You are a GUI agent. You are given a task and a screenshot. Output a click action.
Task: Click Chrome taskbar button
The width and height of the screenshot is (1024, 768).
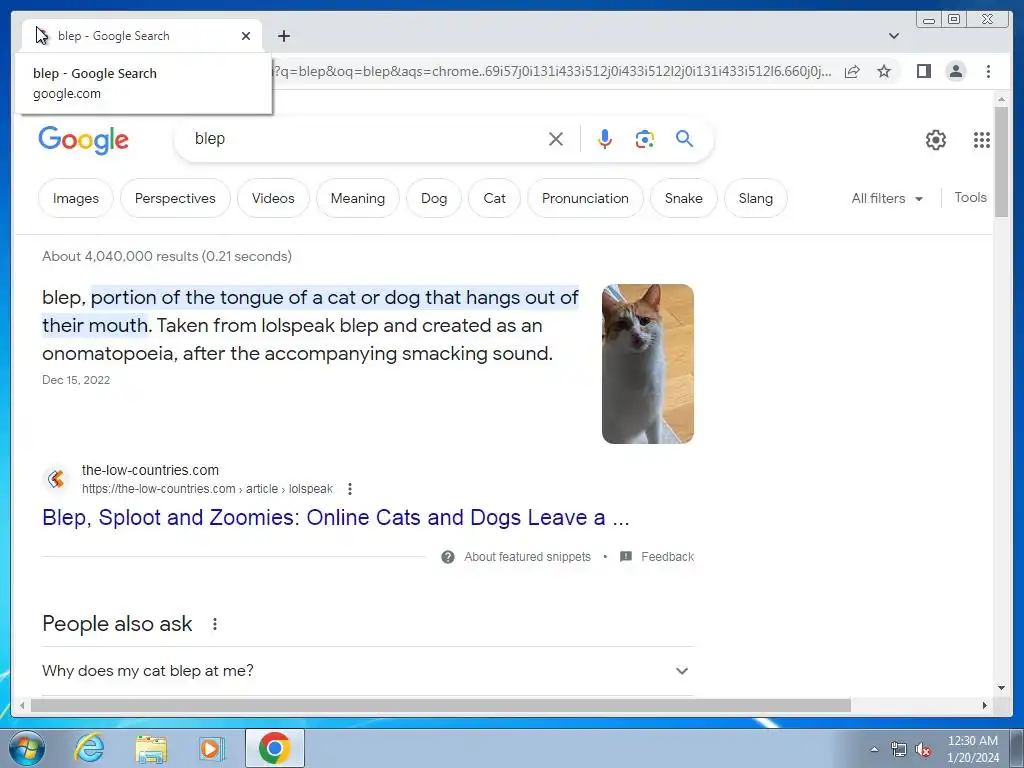pyautogui.click(x=275, y=748)
